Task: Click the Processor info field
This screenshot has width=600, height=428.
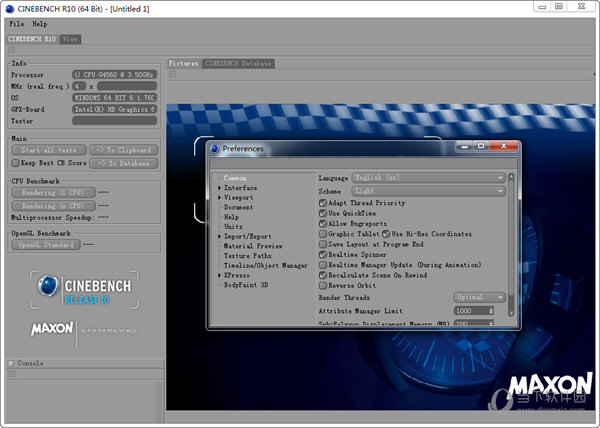Action: pos(114,75)
